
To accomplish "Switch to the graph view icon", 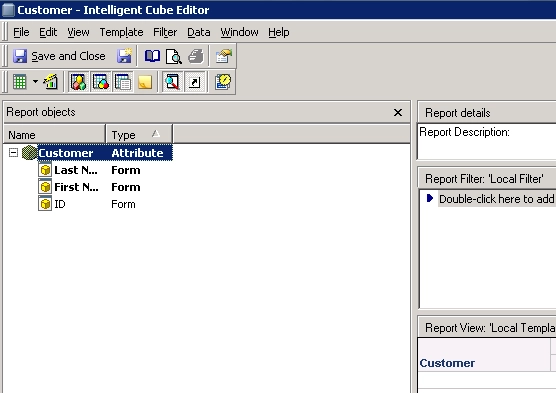I will [51, 82].
